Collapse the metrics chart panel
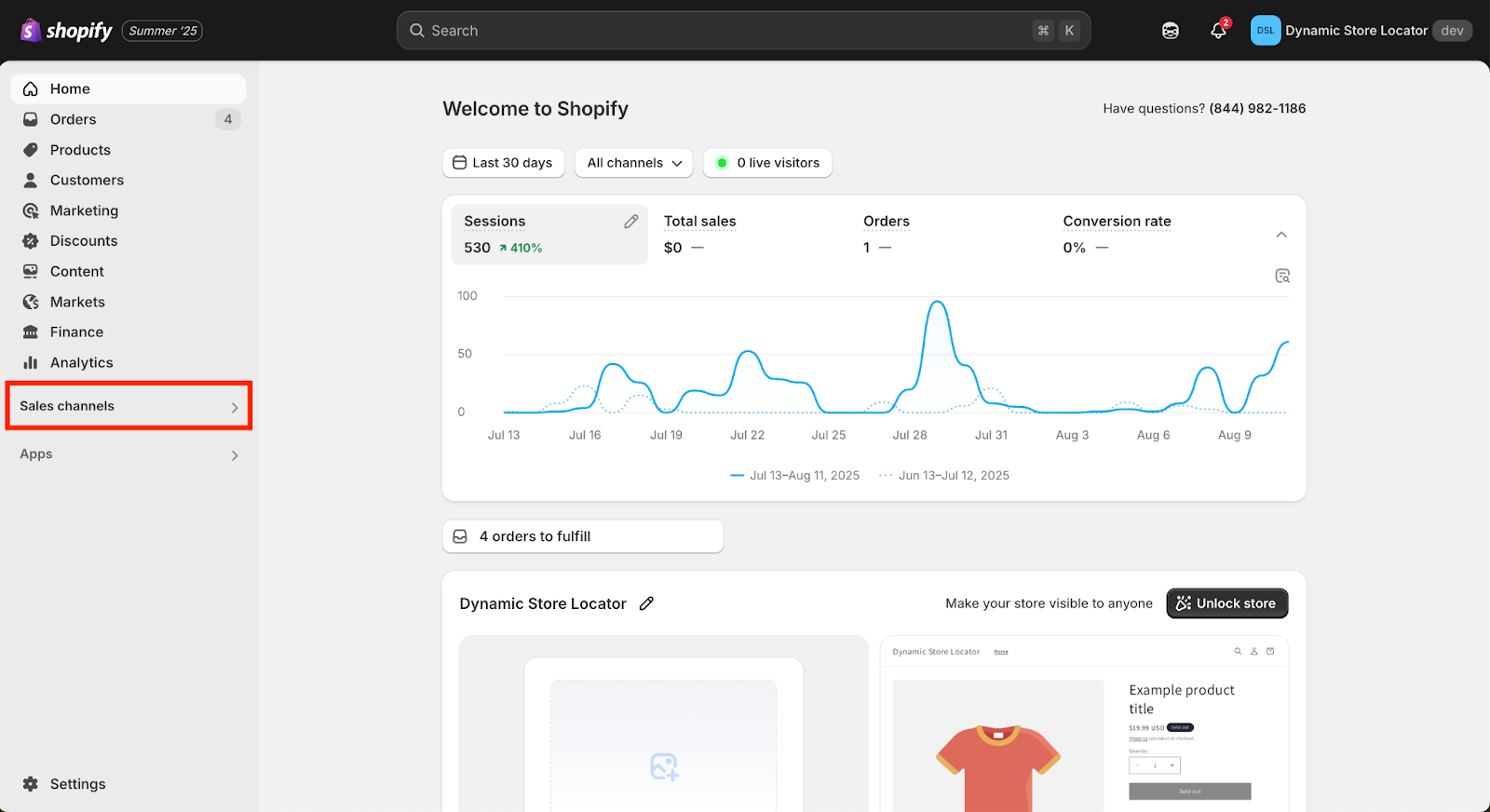Viewport: 1490px width, 812px height. [1281, 235]
